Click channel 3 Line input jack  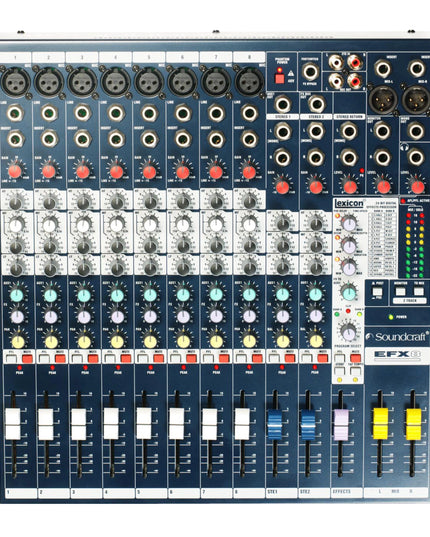(82, 113)
